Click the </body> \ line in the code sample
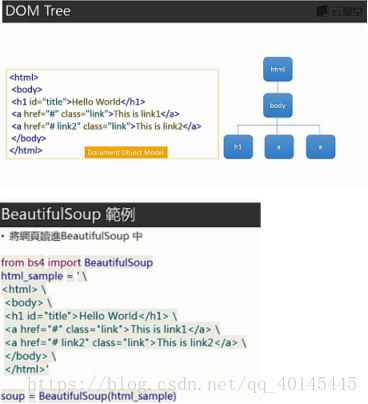Viewport: 368px width, 404px height. 30,356
